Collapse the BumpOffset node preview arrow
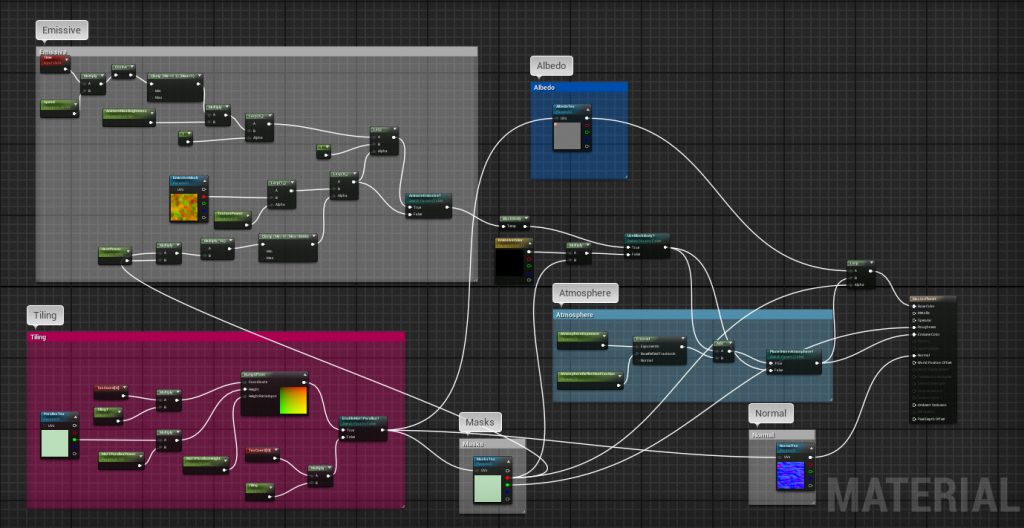This screenshot has height=528, width=1024. 303,376
